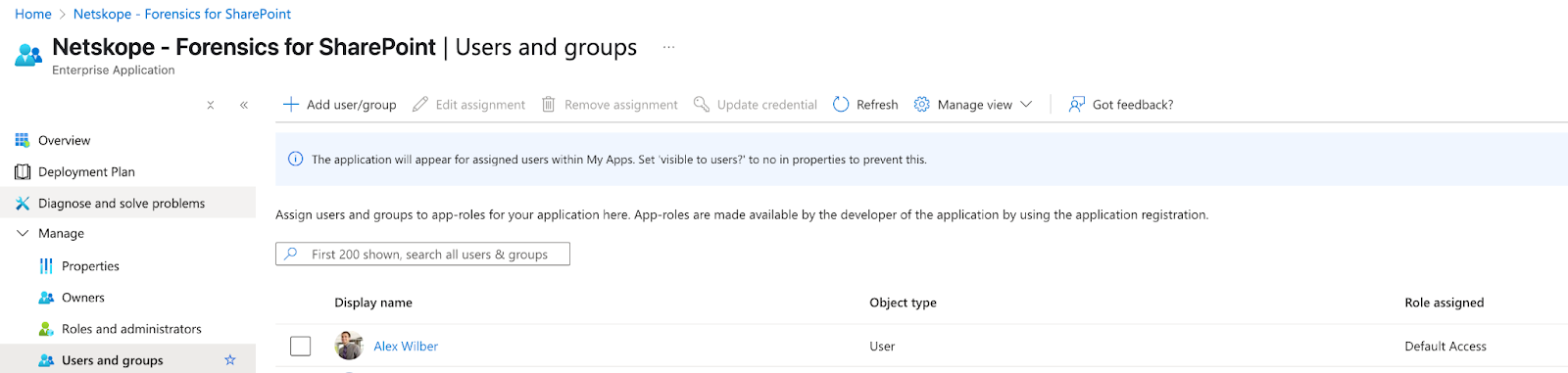Screen dimensions: 1568x373
Task: Click the Remove assignment trash icon
Action: [549, 104]
